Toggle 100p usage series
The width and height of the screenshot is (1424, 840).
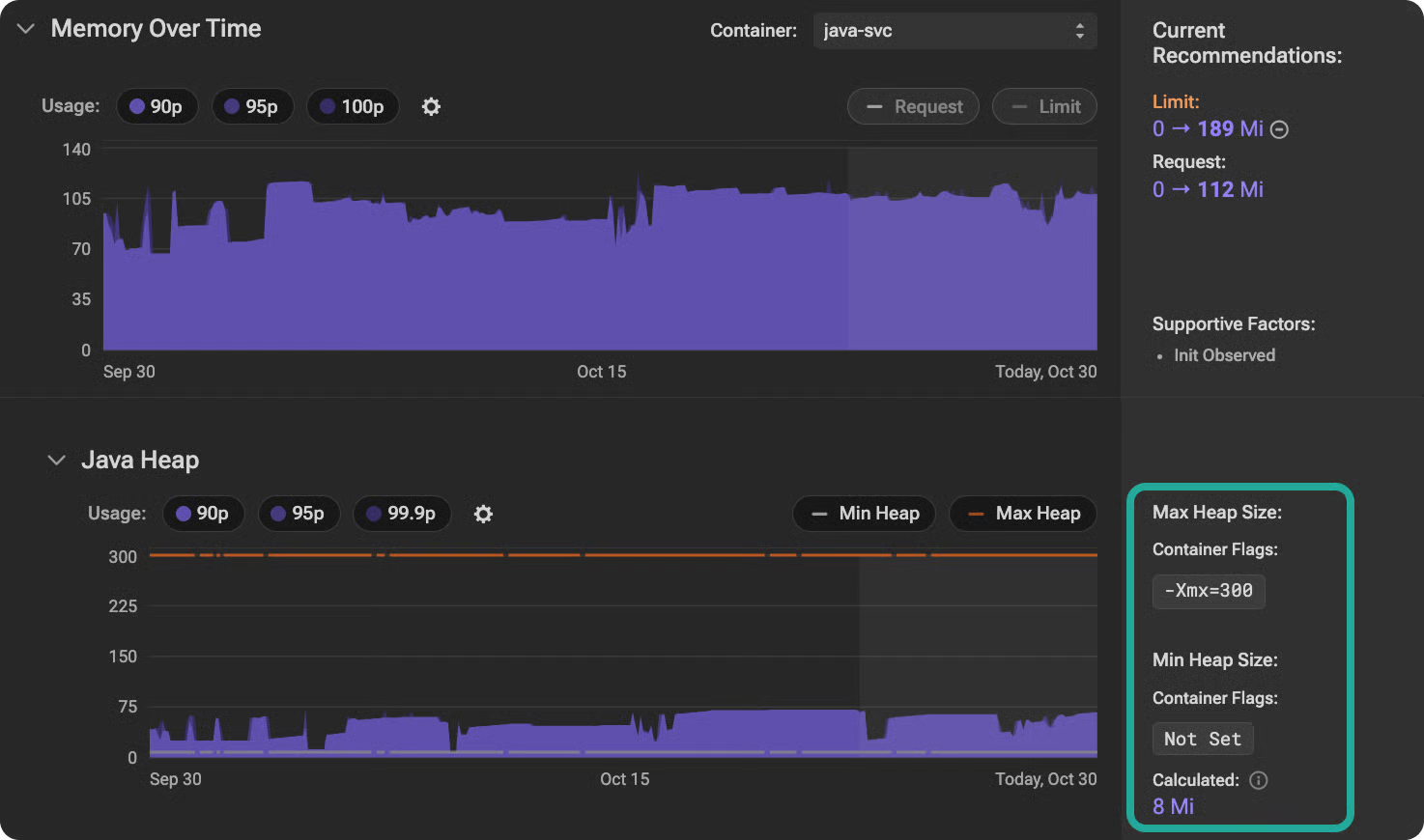coord(353,106)
